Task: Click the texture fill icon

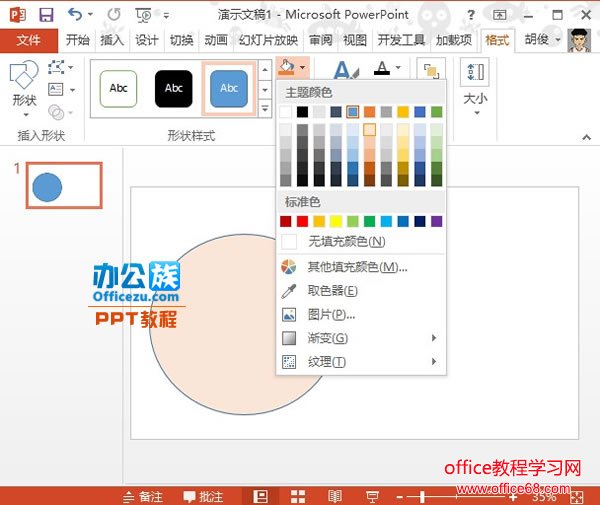Action: (289, 362)
